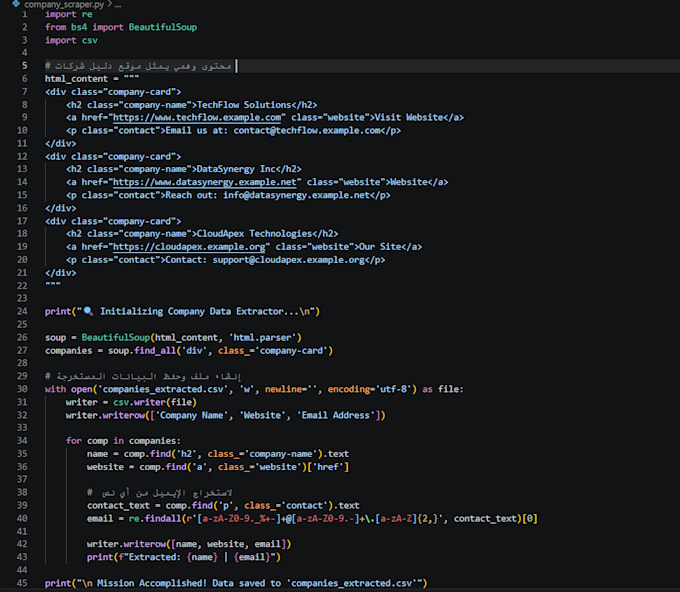Click 'TechFlow Solutions' company name text
The image size is (680, 592).
pos(244,105)
